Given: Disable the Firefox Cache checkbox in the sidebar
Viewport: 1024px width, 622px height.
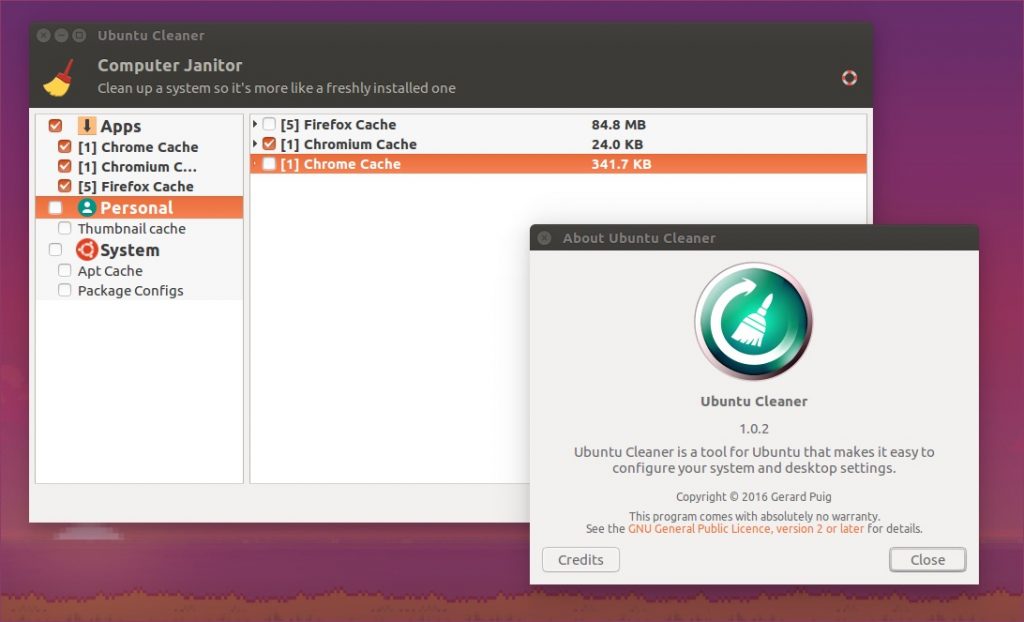Looking at the screenshot, I should pyautogui.click(x=65, y=186).
